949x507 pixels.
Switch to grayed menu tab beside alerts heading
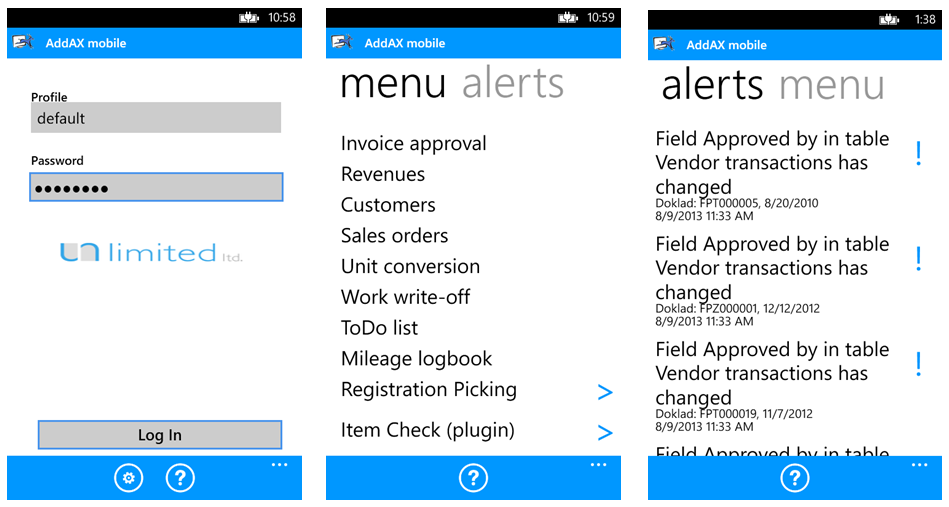tap(831, 86)
